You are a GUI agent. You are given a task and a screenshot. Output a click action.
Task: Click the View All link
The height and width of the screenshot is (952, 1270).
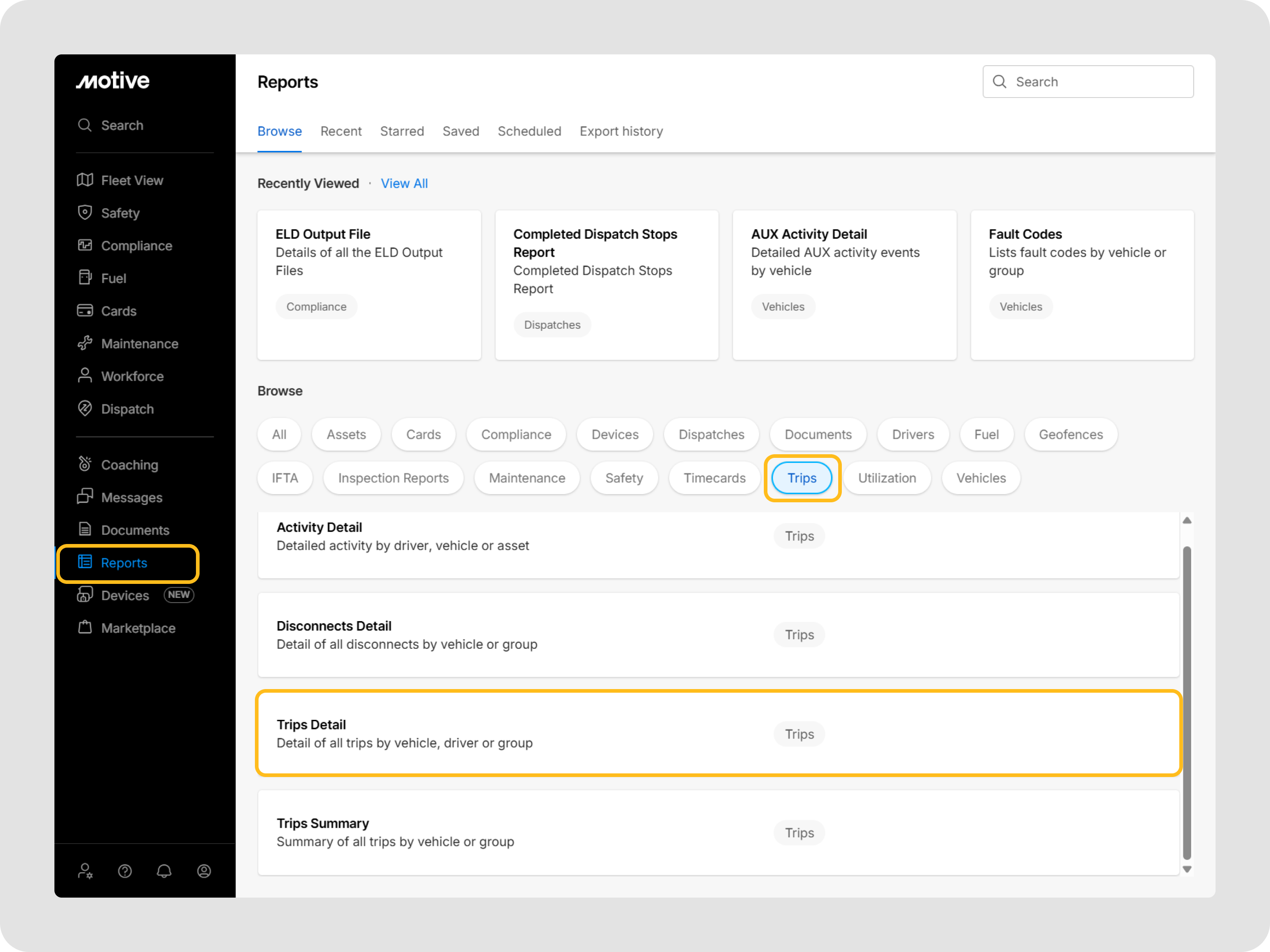pos(404,184)
